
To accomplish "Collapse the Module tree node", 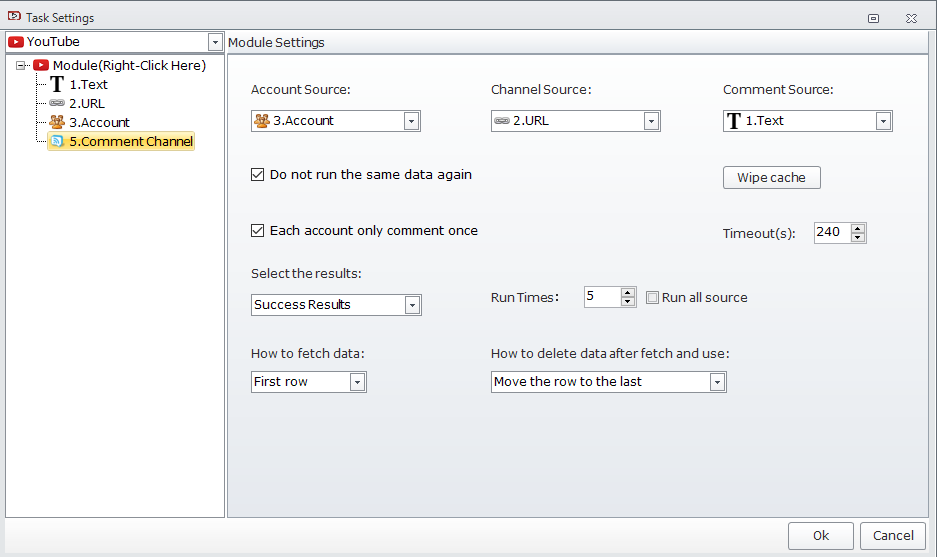I will click(21, 66).
